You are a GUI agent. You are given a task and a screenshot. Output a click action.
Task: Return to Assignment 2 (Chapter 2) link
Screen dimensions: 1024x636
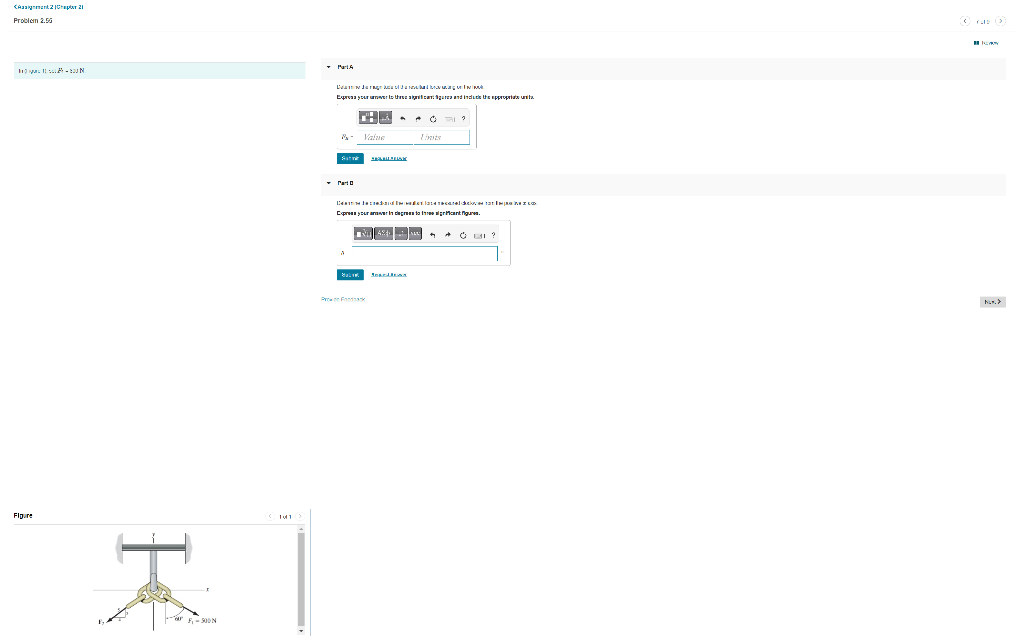click(x=48, y=7)
